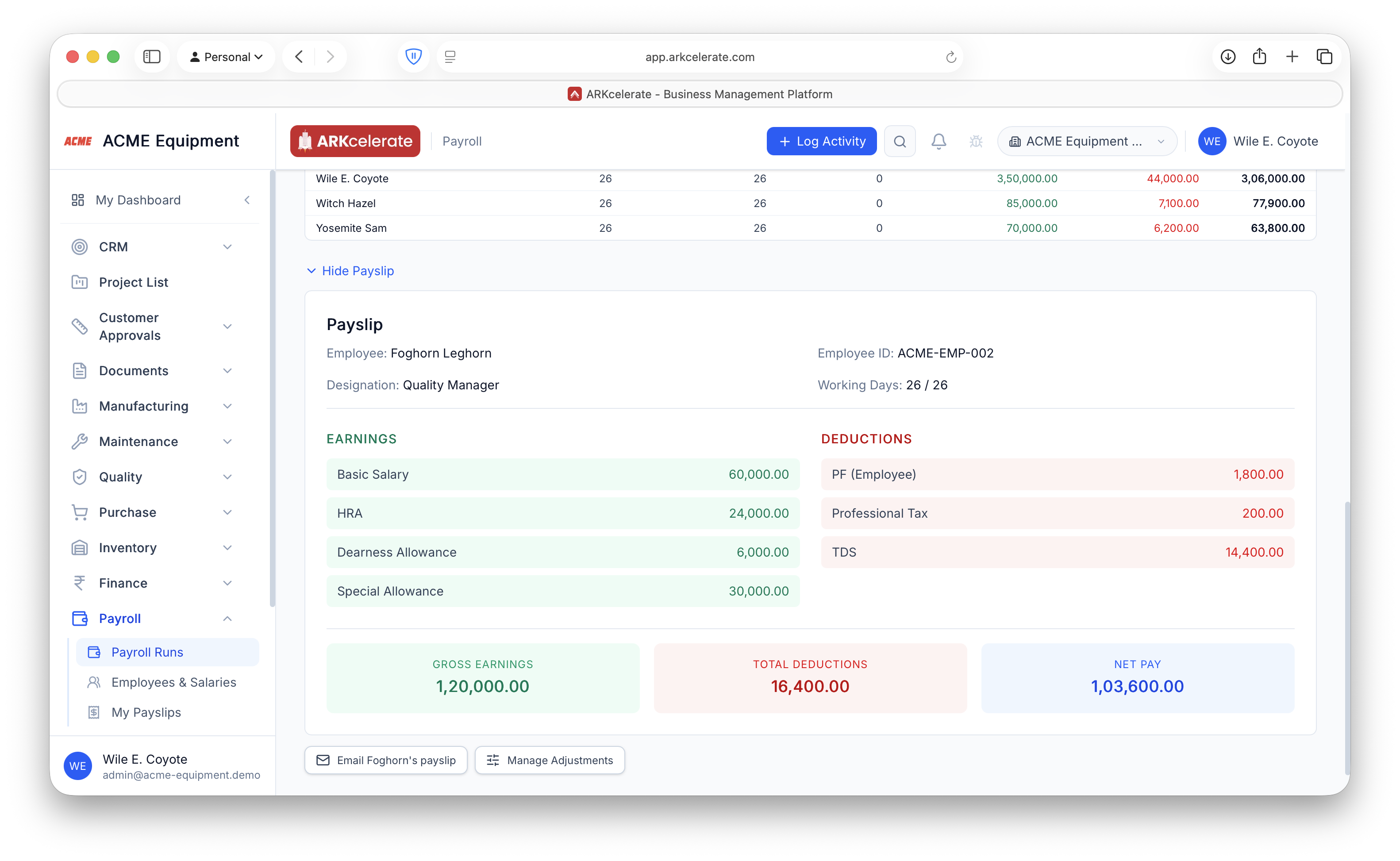Click the Documents file icon

tap(80, 371)
